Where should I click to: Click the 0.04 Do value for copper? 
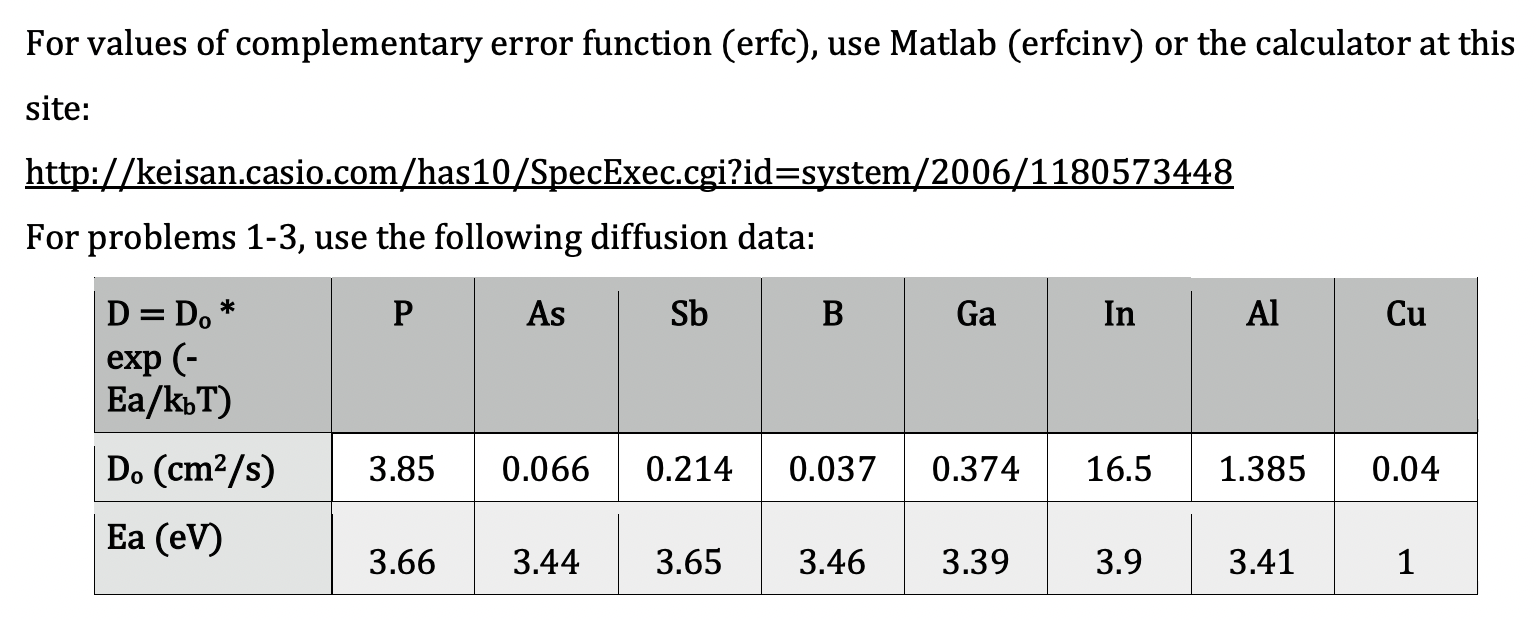[1405, 468]
